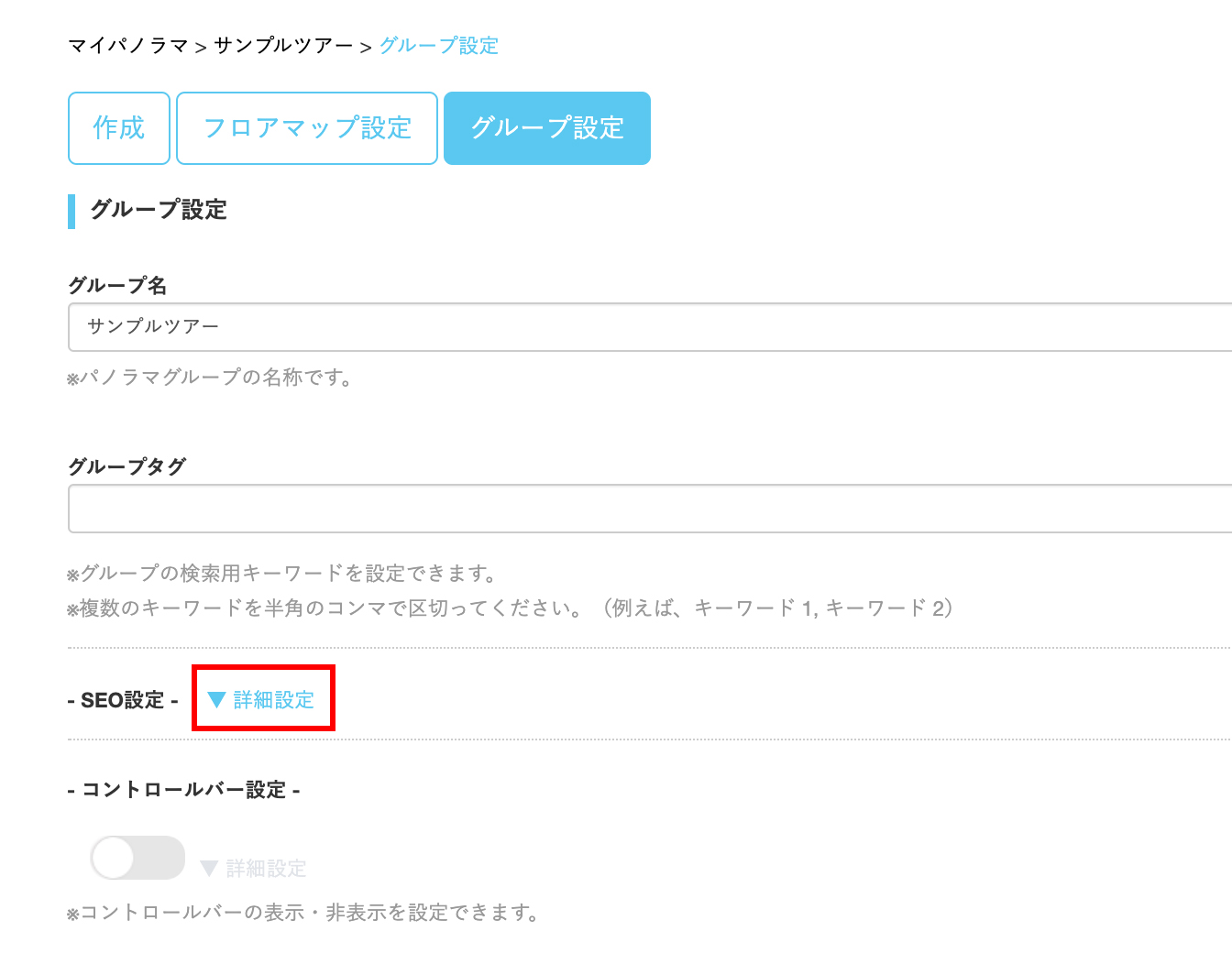
Task: Expand the greyed 詳細設定 text beside the switch
Action: pos(266,868)
